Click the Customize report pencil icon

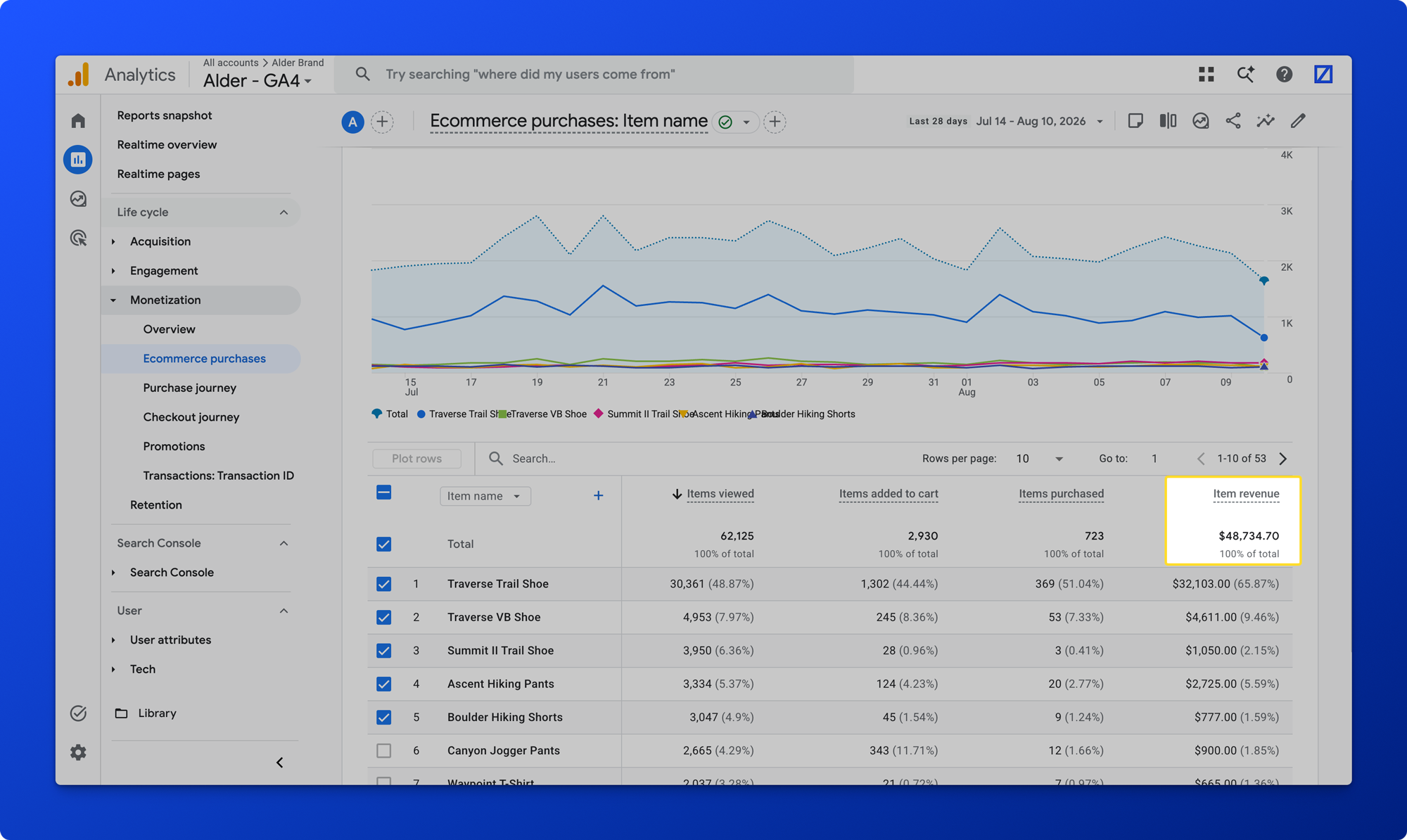tap(1298, 121)
